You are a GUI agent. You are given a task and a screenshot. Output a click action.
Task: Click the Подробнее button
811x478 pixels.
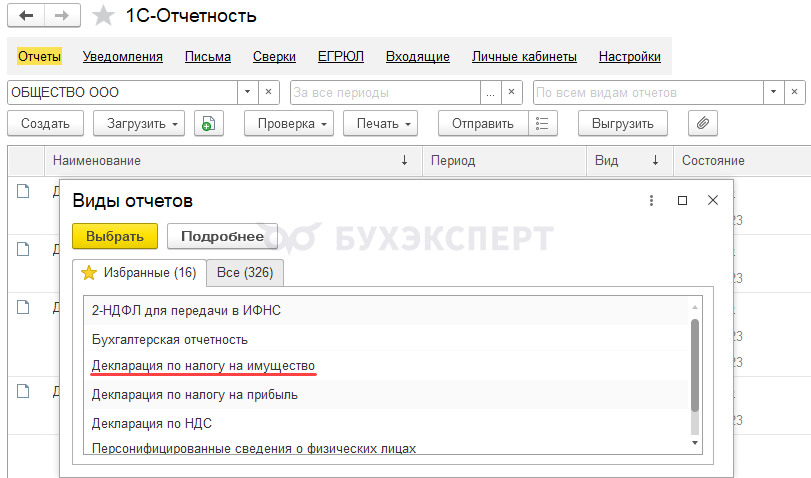pos(222,236)
